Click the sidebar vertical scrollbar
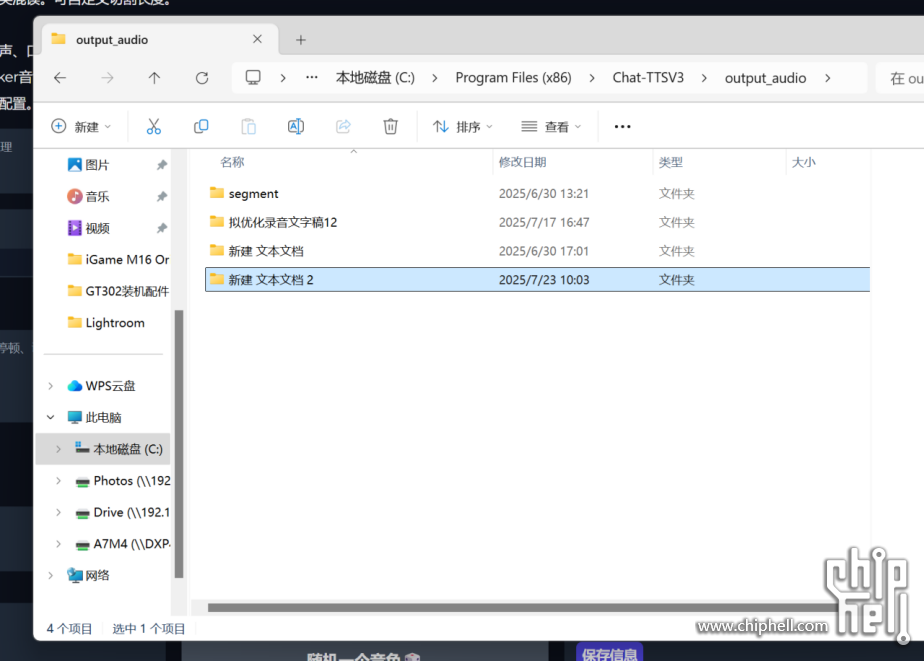Screen dimensions: 924x661 [x=179, y=444]
